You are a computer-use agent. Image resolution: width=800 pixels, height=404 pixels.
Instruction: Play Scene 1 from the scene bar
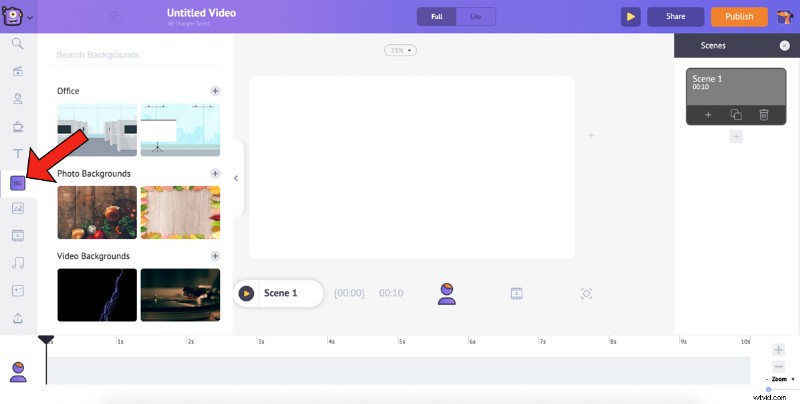246,293
